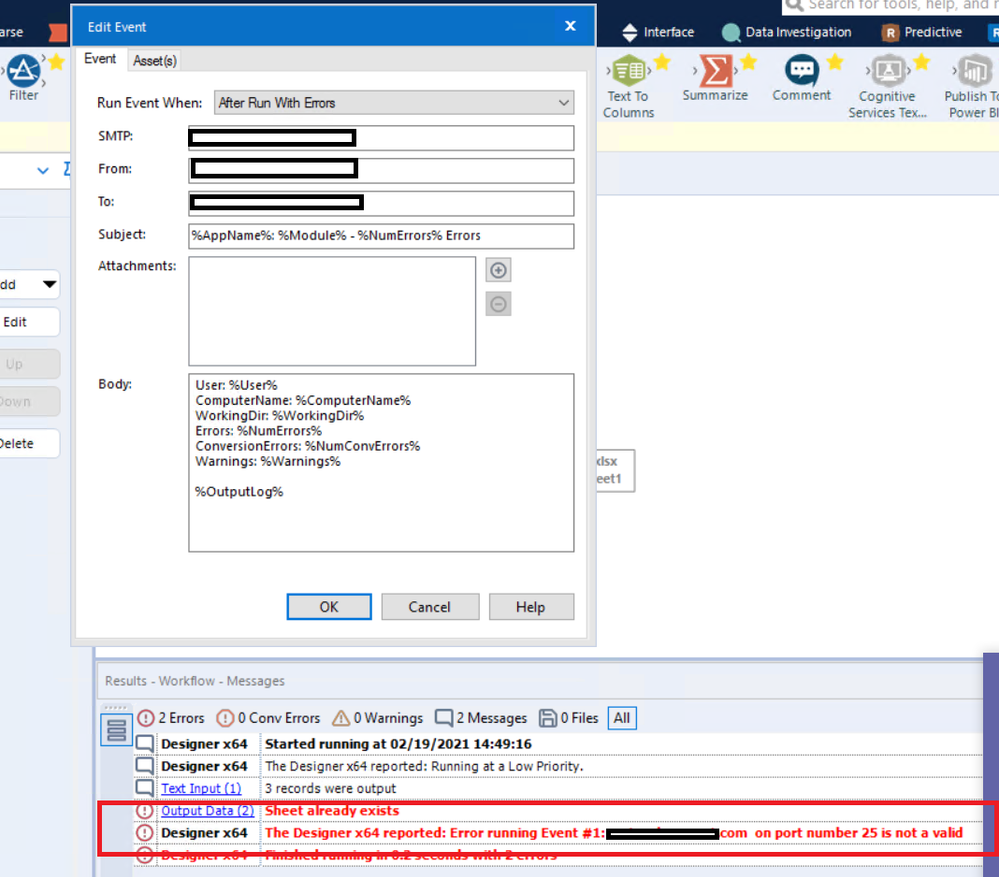The width and height of the screenshot is (999, 877).
Task: Open the Output Data (2) link
Action: (x=207, y=811)
